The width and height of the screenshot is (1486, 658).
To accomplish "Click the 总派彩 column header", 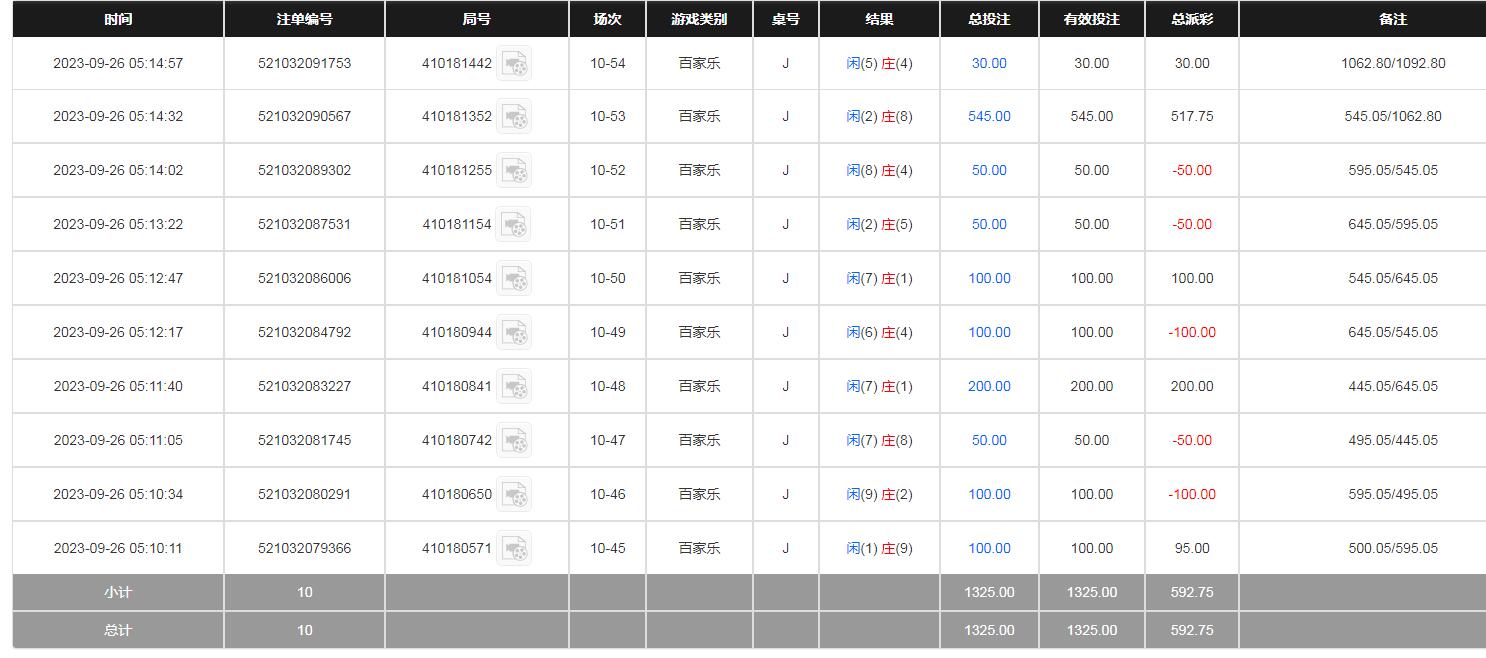I will 1192,19.
